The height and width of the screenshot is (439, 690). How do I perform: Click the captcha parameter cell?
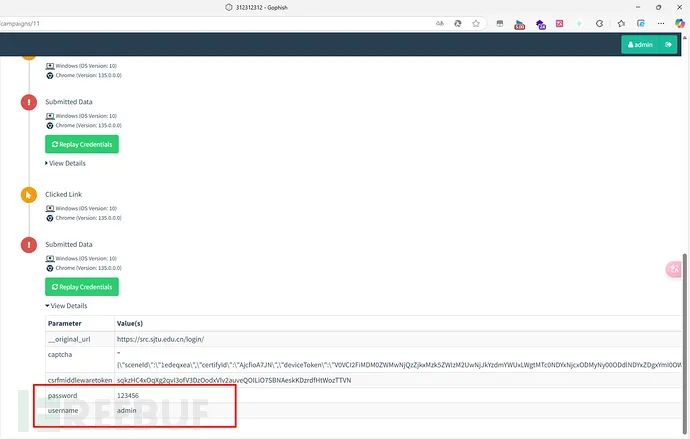pyautogui.click(x=80, y=360)
